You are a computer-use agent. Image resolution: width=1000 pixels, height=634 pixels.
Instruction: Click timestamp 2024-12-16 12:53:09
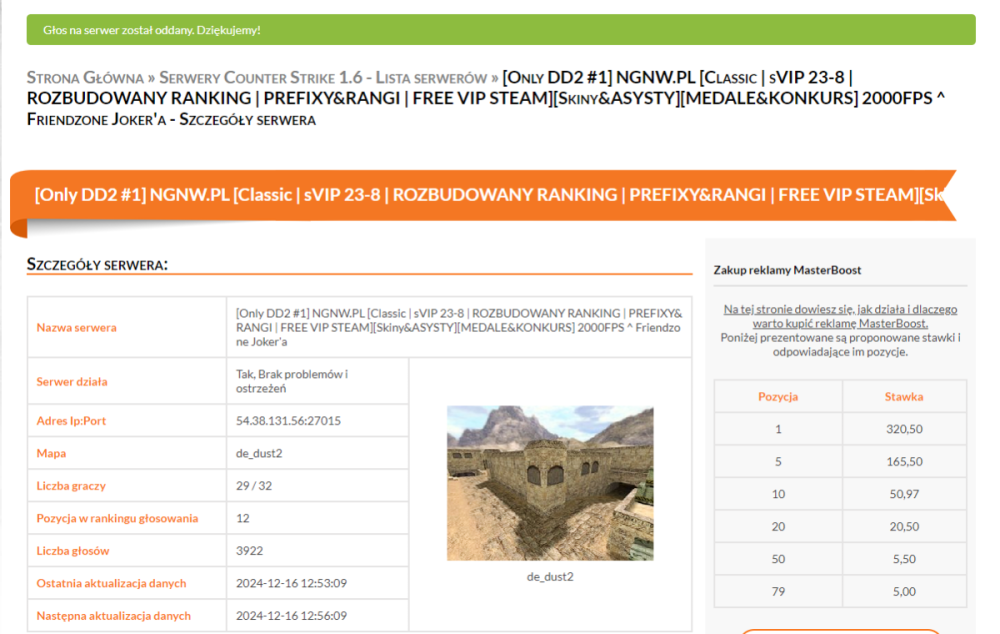point(291,584)
